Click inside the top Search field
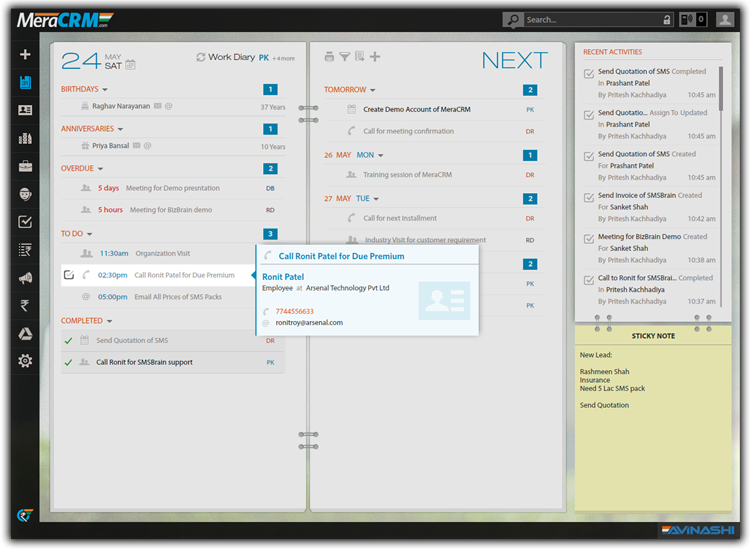This screenshot has height=550, width=750. 590,19
